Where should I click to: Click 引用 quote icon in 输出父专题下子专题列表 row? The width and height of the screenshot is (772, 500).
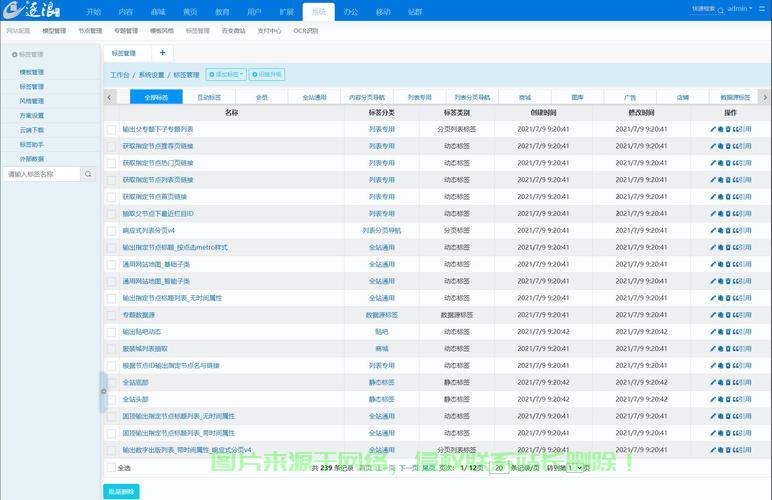(x=742, y=129)
